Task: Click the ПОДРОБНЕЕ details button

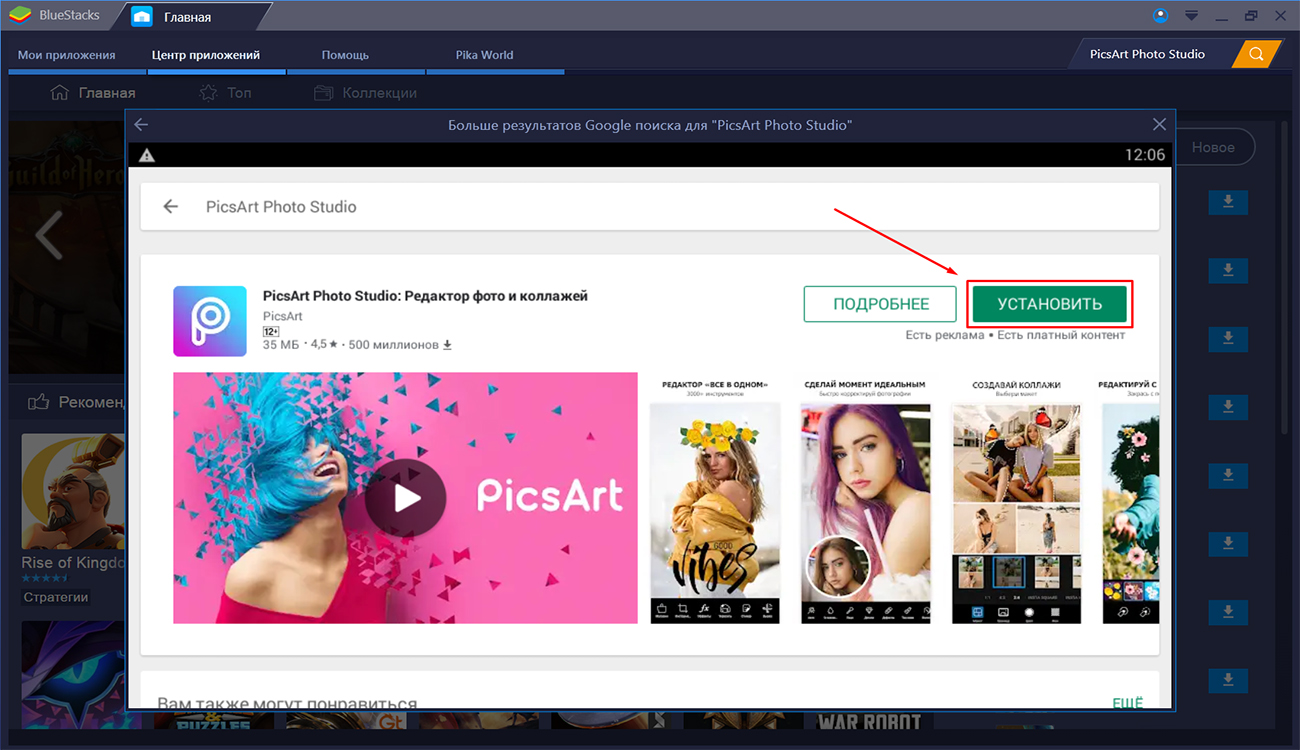Action: pyautogui.click(x=881, y=304)
